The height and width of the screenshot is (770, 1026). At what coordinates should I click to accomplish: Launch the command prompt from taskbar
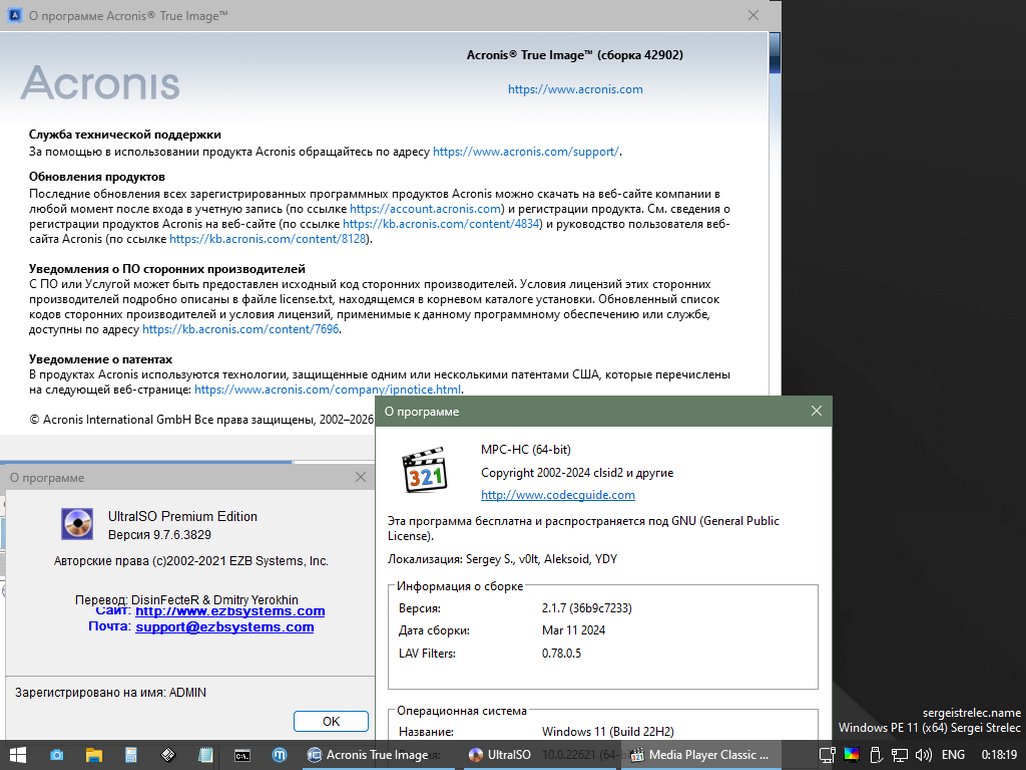[243, 755]
